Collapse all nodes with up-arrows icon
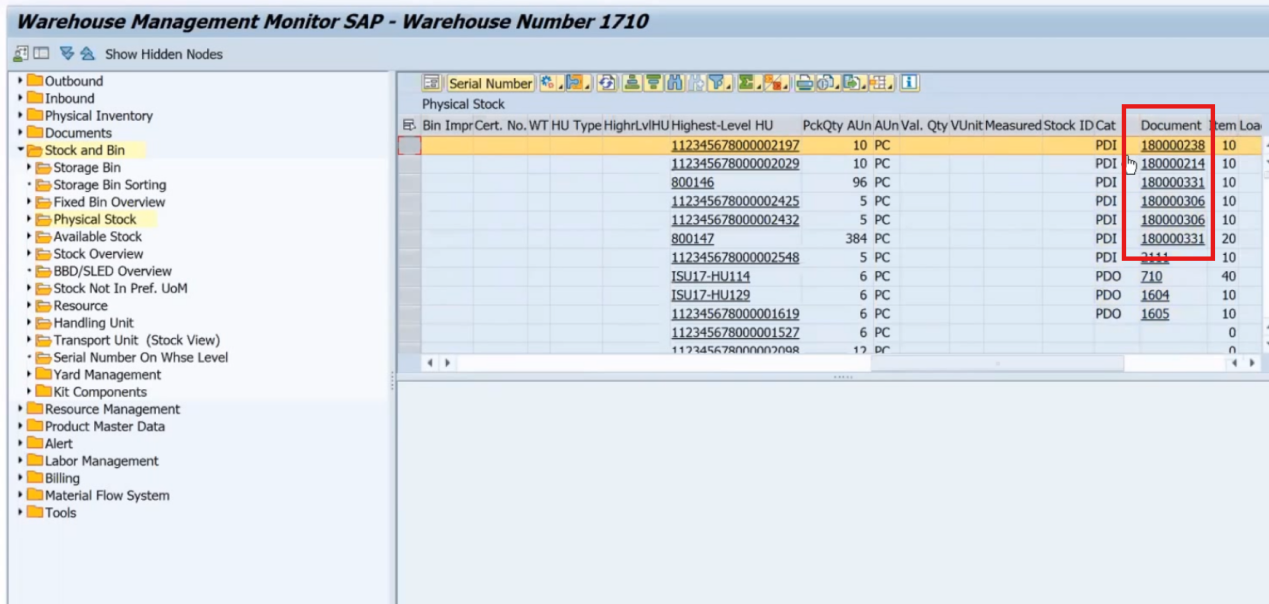This screenshot has width=1269, height=604. point(87,54)
